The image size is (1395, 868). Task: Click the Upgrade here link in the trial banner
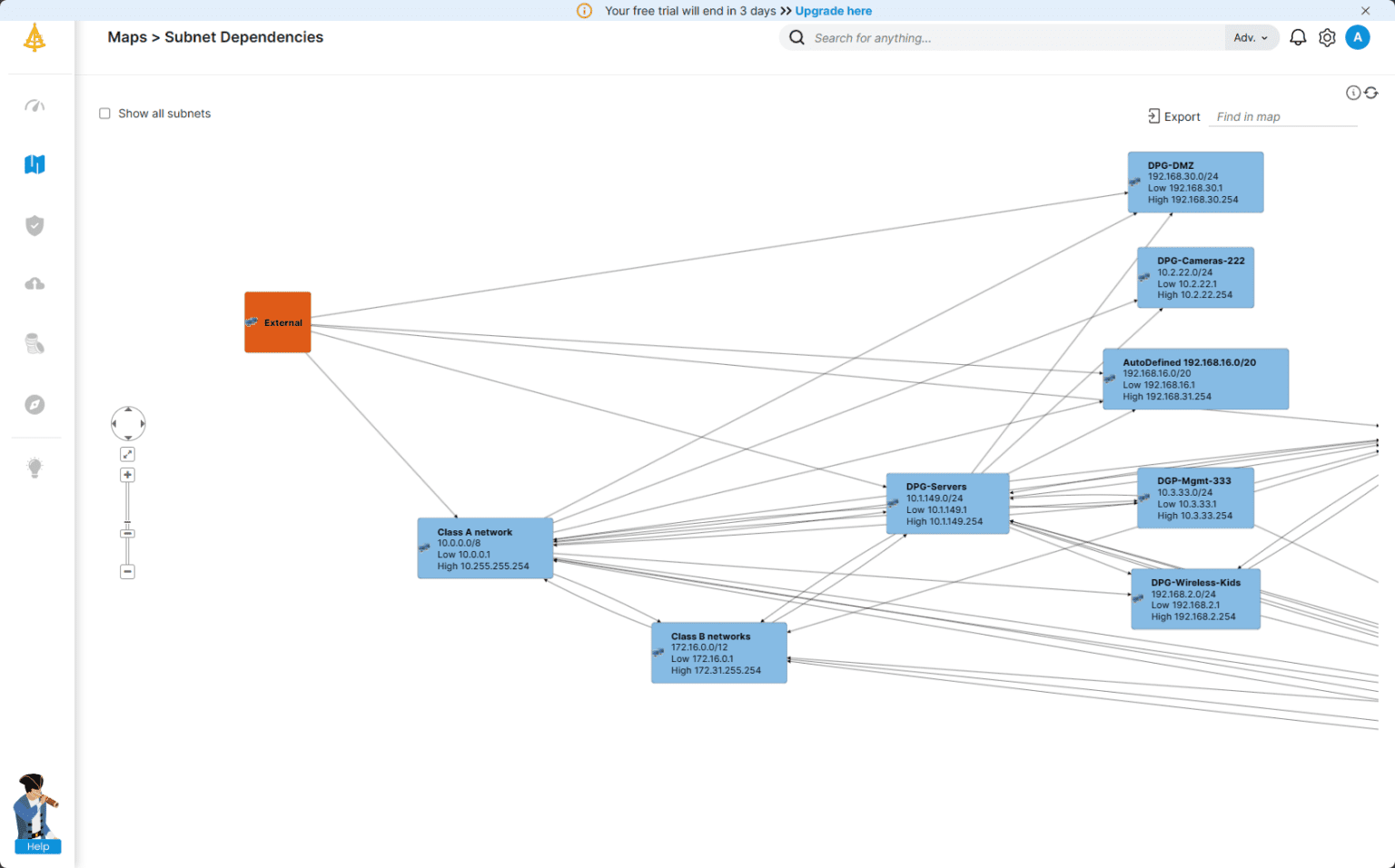[x=833, y=11]
